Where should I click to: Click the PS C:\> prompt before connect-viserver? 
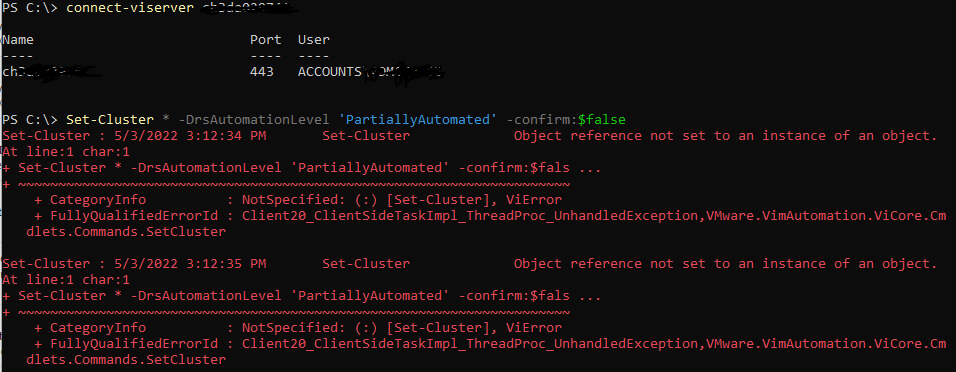32,8
